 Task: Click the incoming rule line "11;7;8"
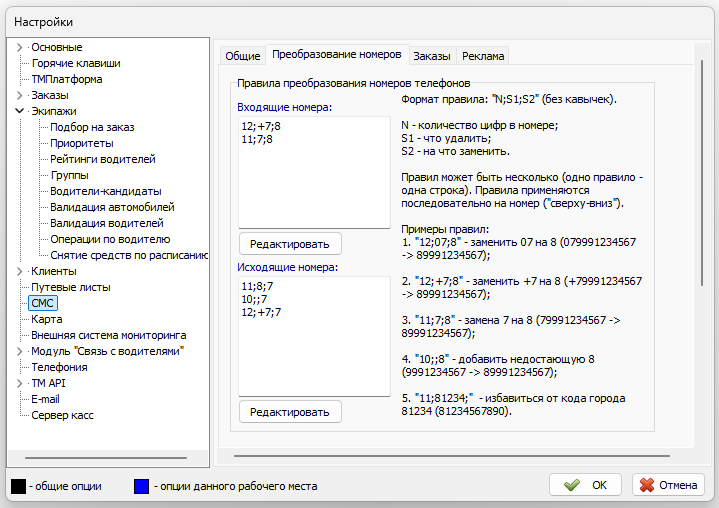point(257,139)
